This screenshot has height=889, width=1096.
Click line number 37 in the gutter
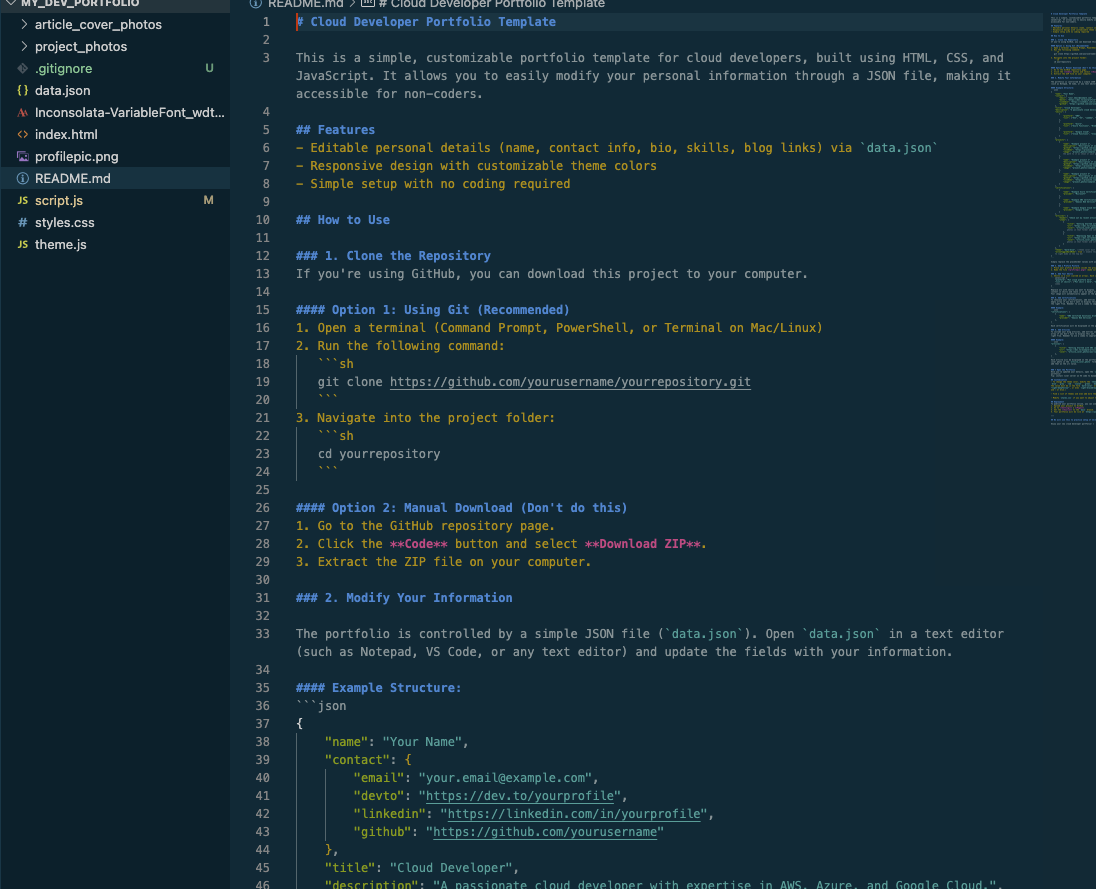[262, 724]
